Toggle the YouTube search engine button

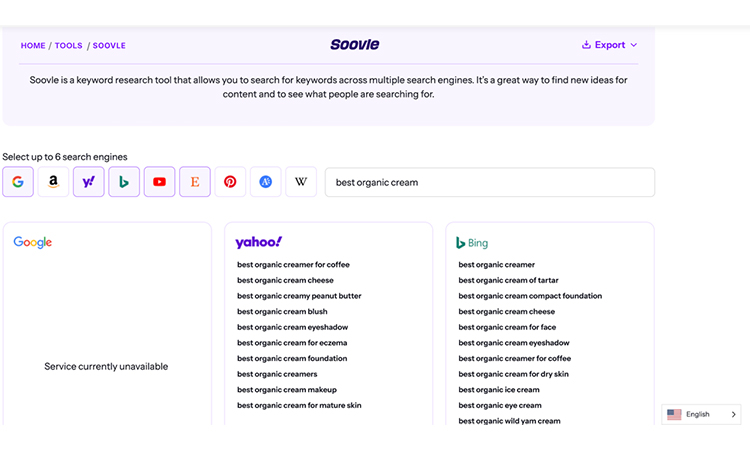coord(159,182)
